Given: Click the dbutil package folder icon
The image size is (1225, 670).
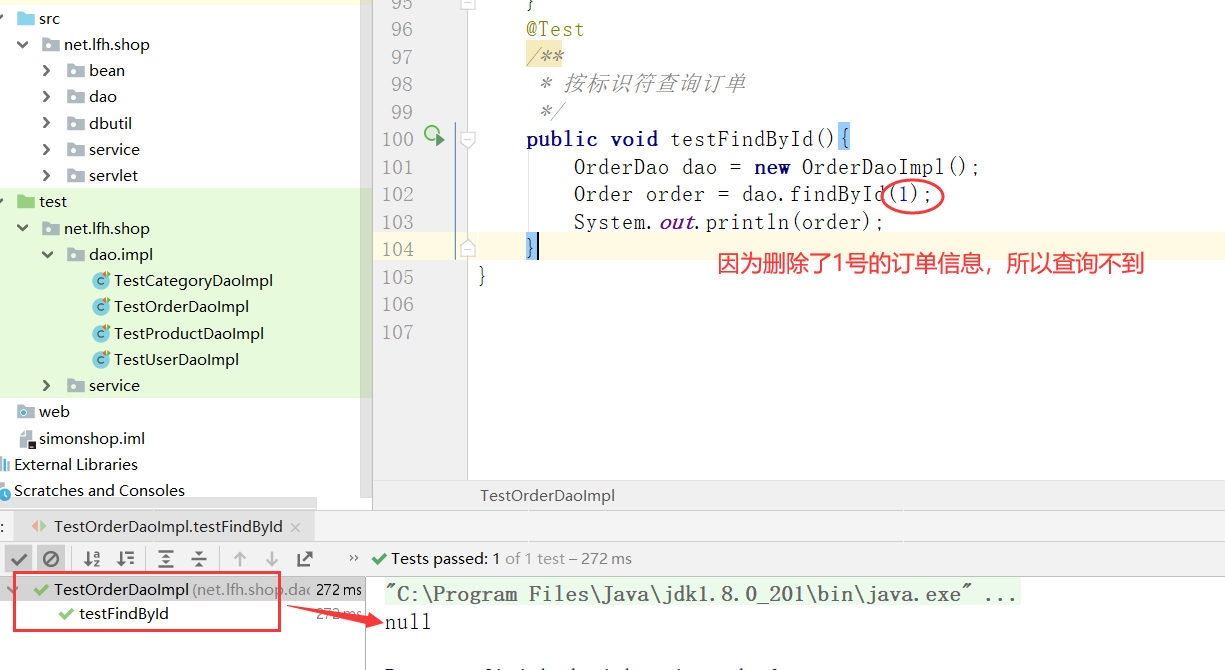Looking at the screenshot, I should [75, 123].
